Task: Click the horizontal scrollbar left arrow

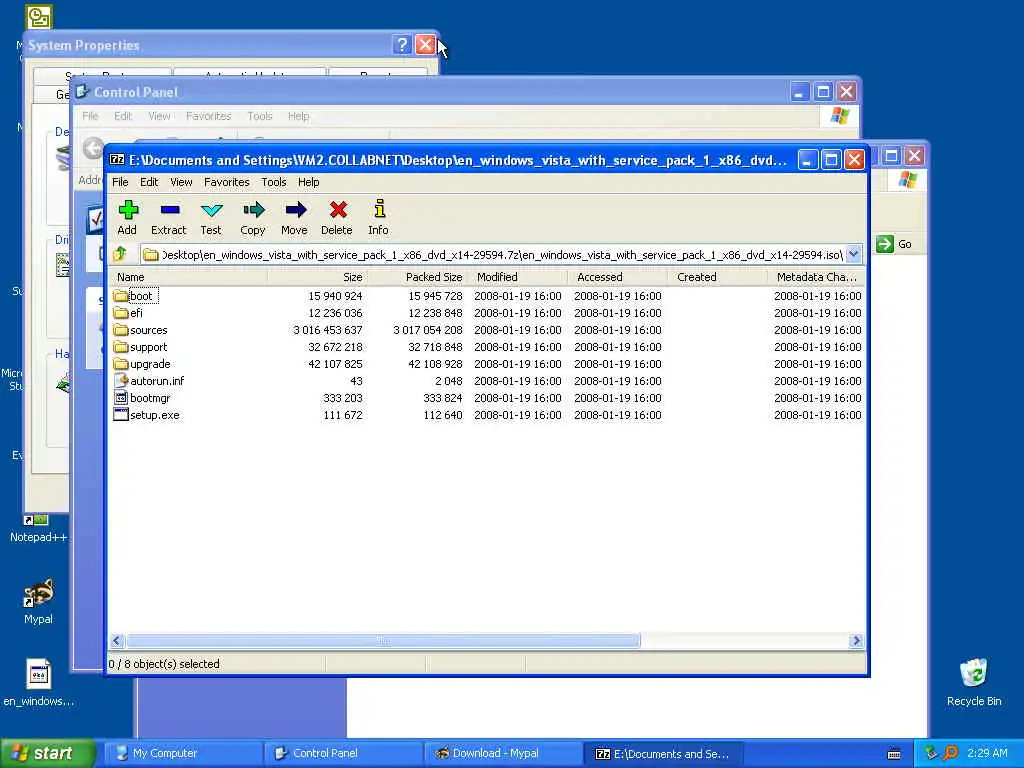Action: (x=117, y=641)
